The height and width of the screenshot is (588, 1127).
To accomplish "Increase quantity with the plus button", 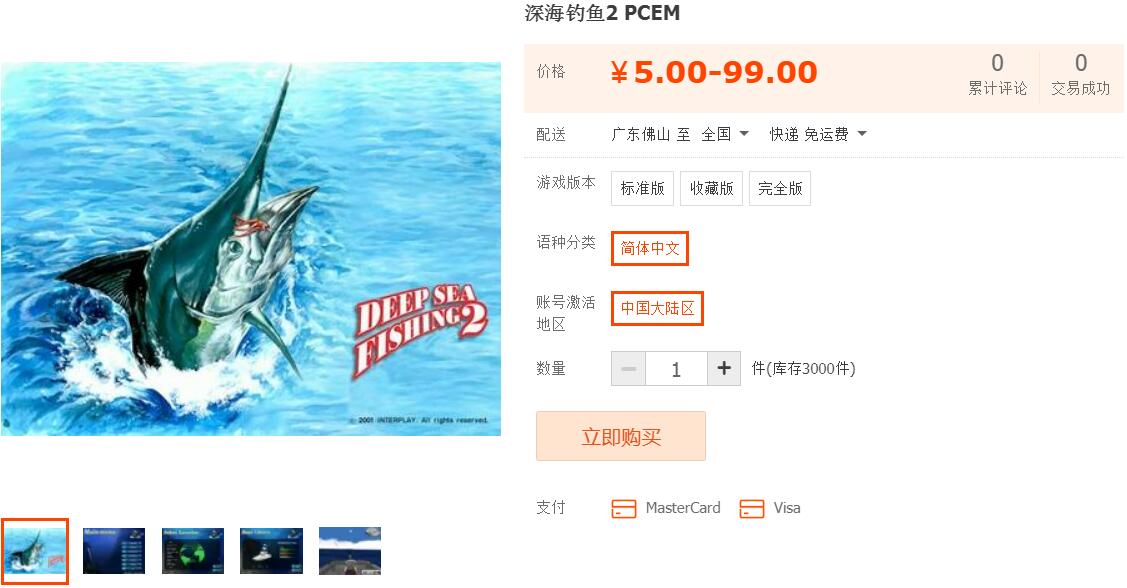I will tap(724, 369).
